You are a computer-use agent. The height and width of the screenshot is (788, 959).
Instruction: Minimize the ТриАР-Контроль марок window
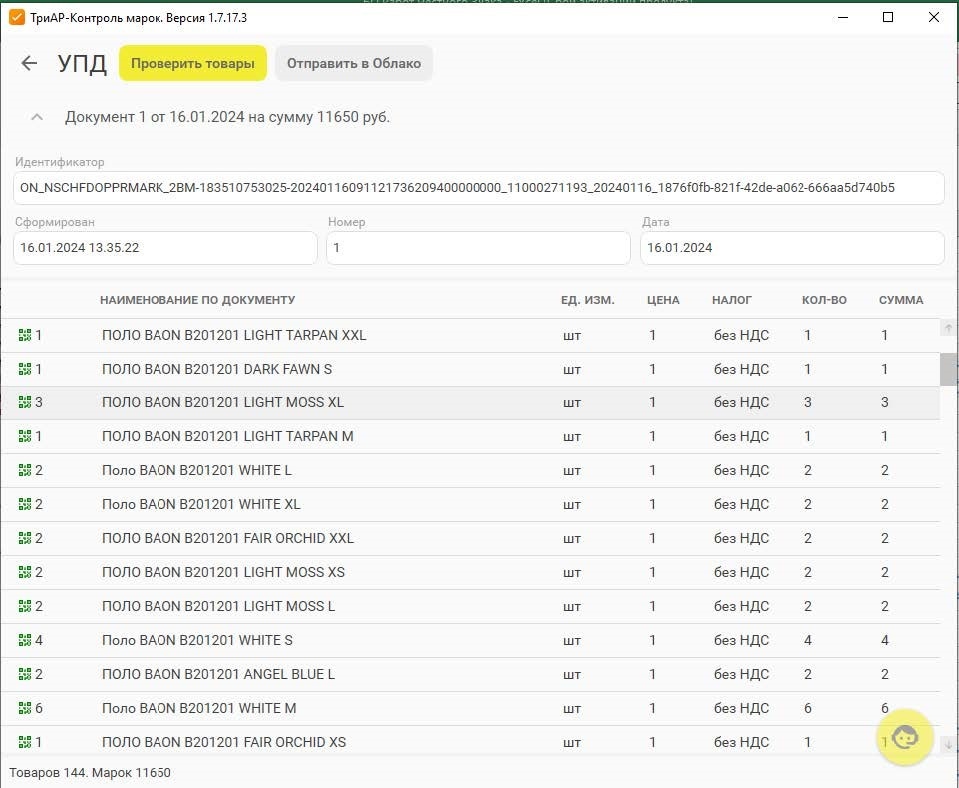pos(843,17)
